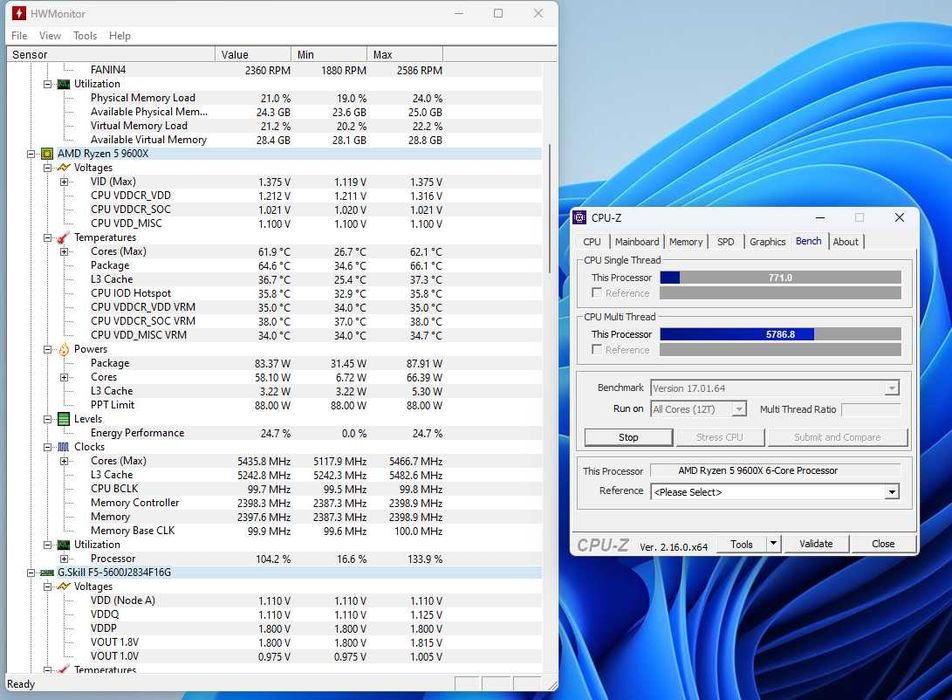
Task: Click the HWMonitor lightning app icon in title bar
Action: point(19,13)
